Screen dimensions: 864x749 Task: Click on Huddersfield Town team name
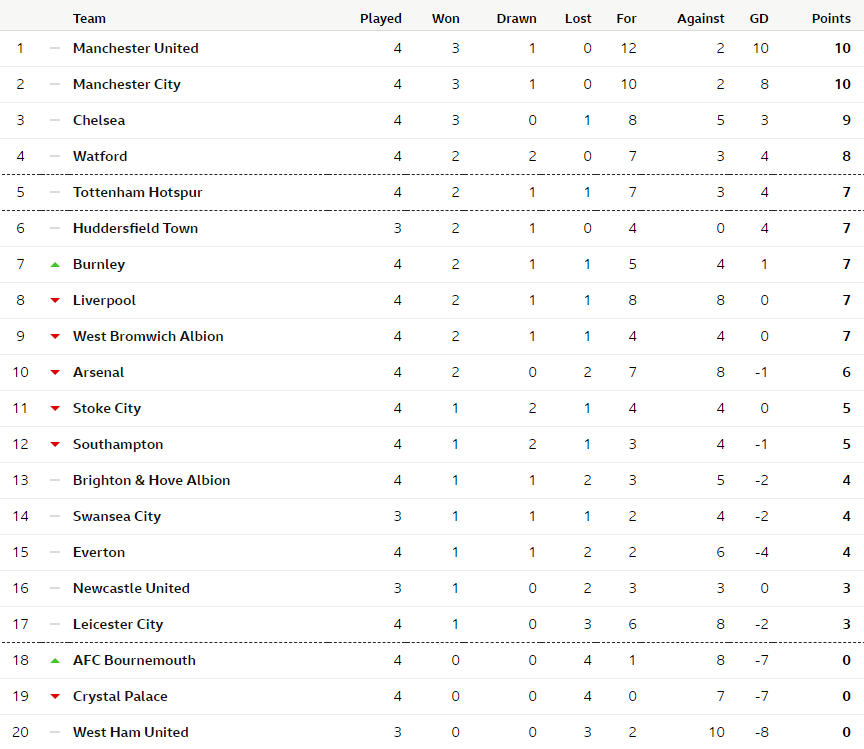[135, 228]
